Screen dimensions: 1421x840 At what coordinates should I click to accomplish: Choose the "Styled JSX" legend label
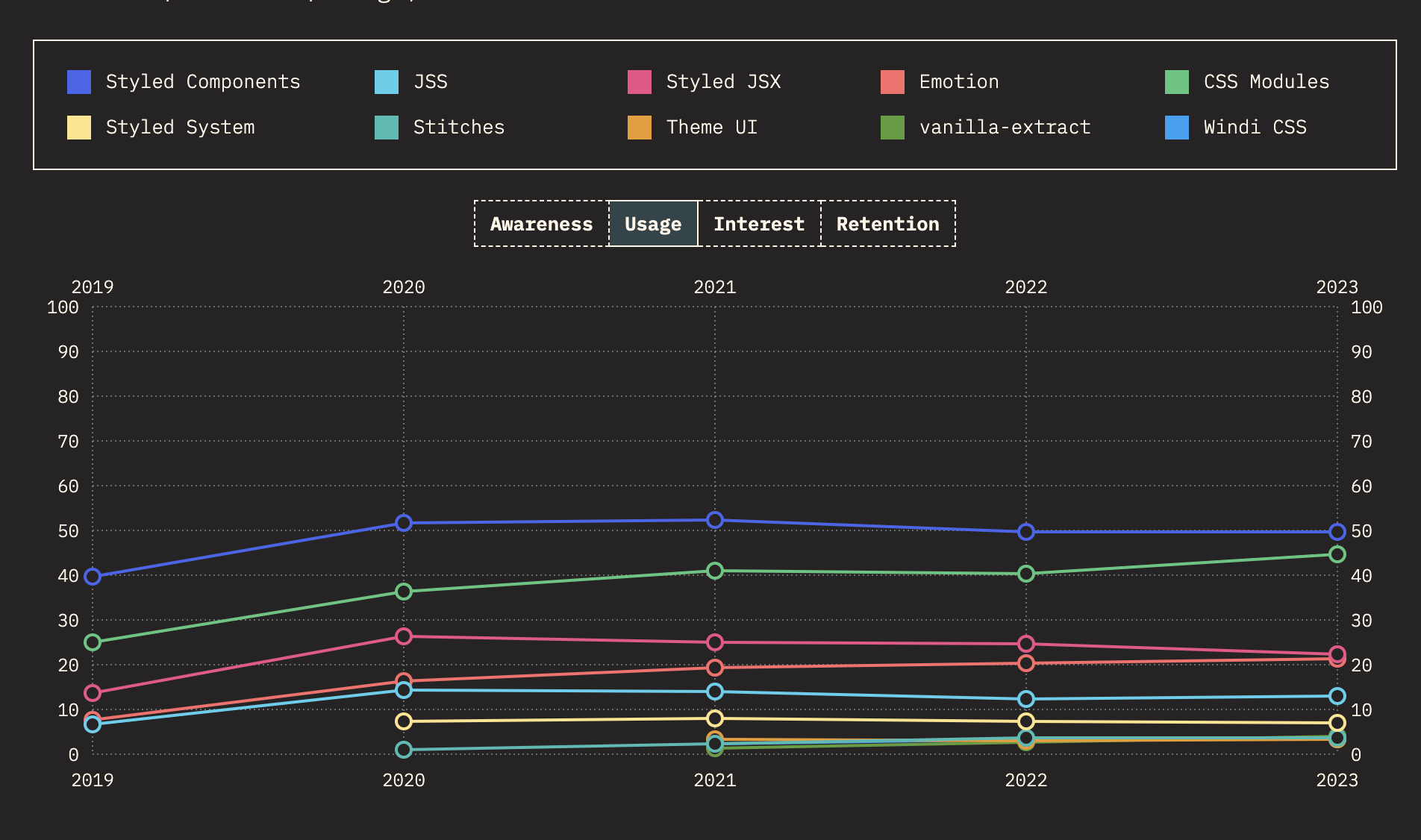click(724, 82)
